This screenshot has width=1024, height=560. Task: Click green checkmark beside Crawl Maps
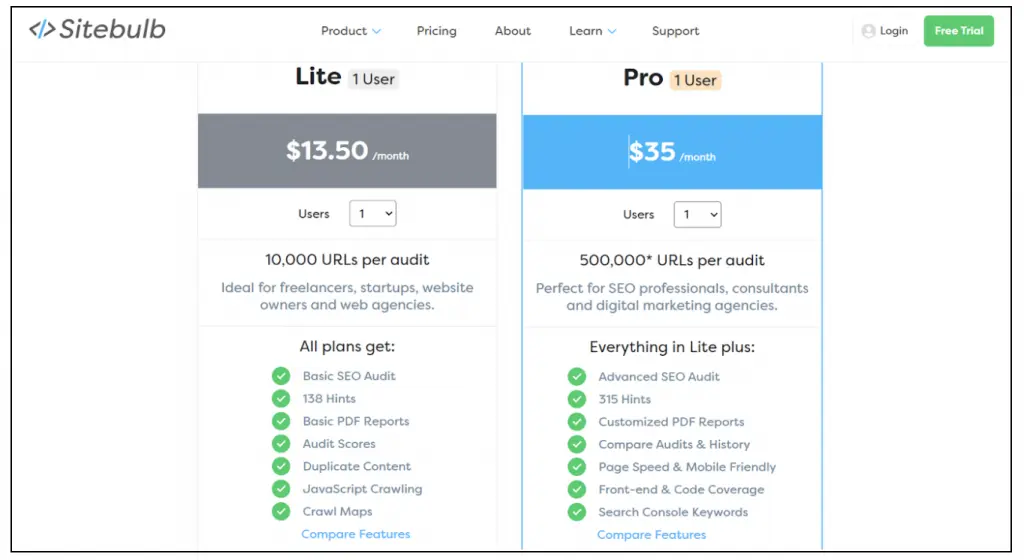pos(281,511)
